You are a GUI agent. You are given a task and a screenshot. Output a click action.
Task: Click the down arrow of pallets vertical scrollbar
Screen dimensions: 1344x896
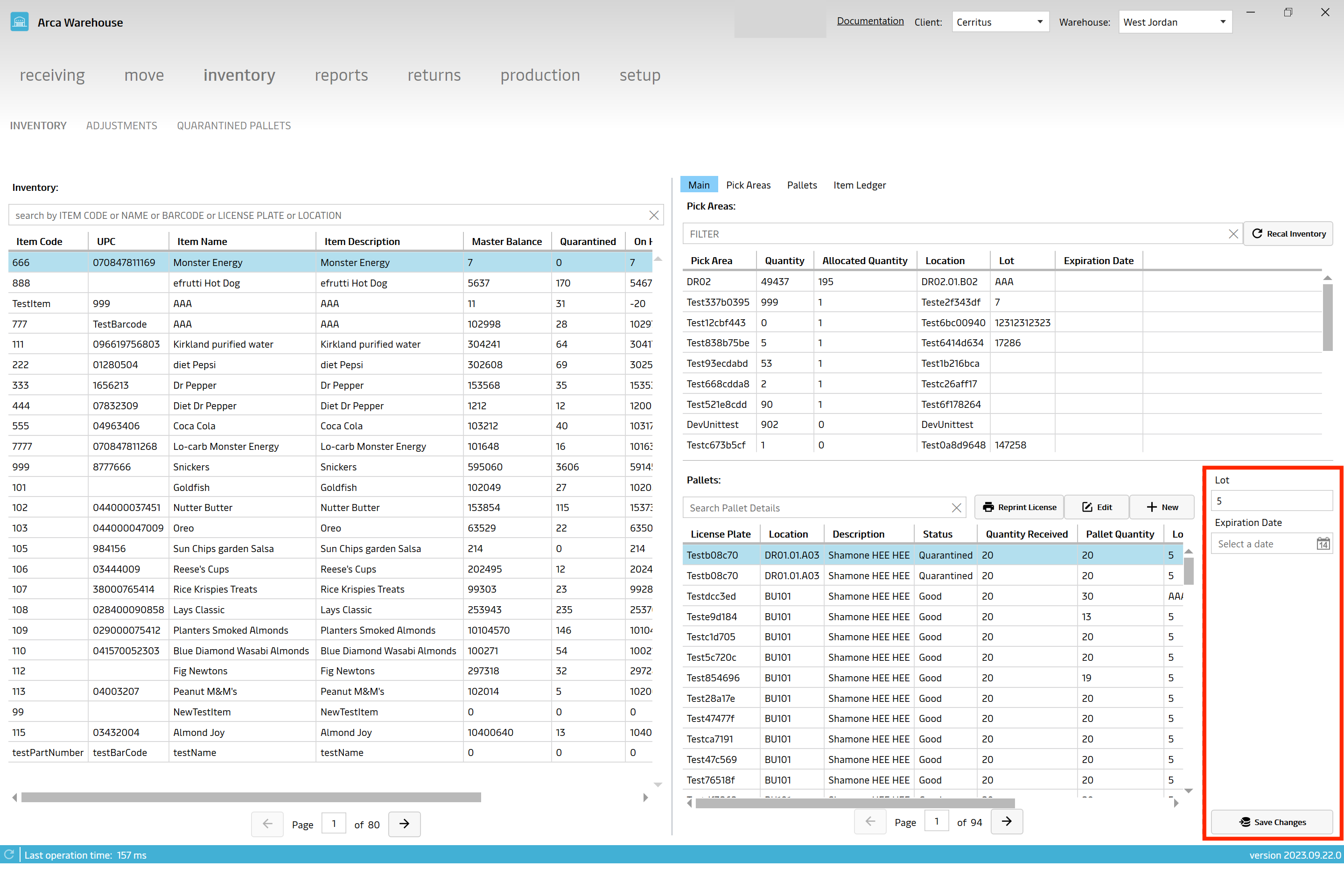click(x=1189, y=791)
